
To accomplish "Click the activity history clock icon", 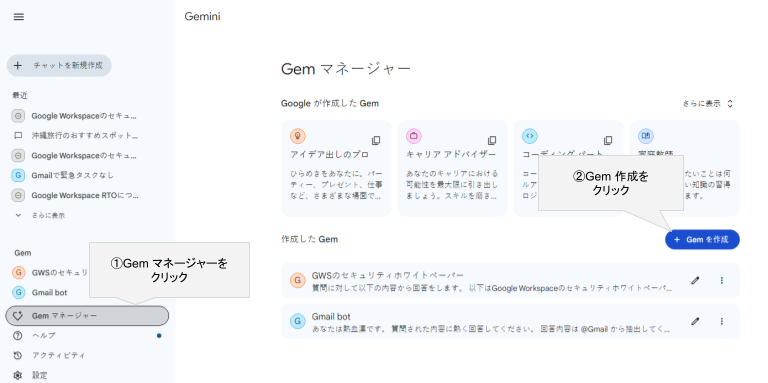I will [18, 355].
